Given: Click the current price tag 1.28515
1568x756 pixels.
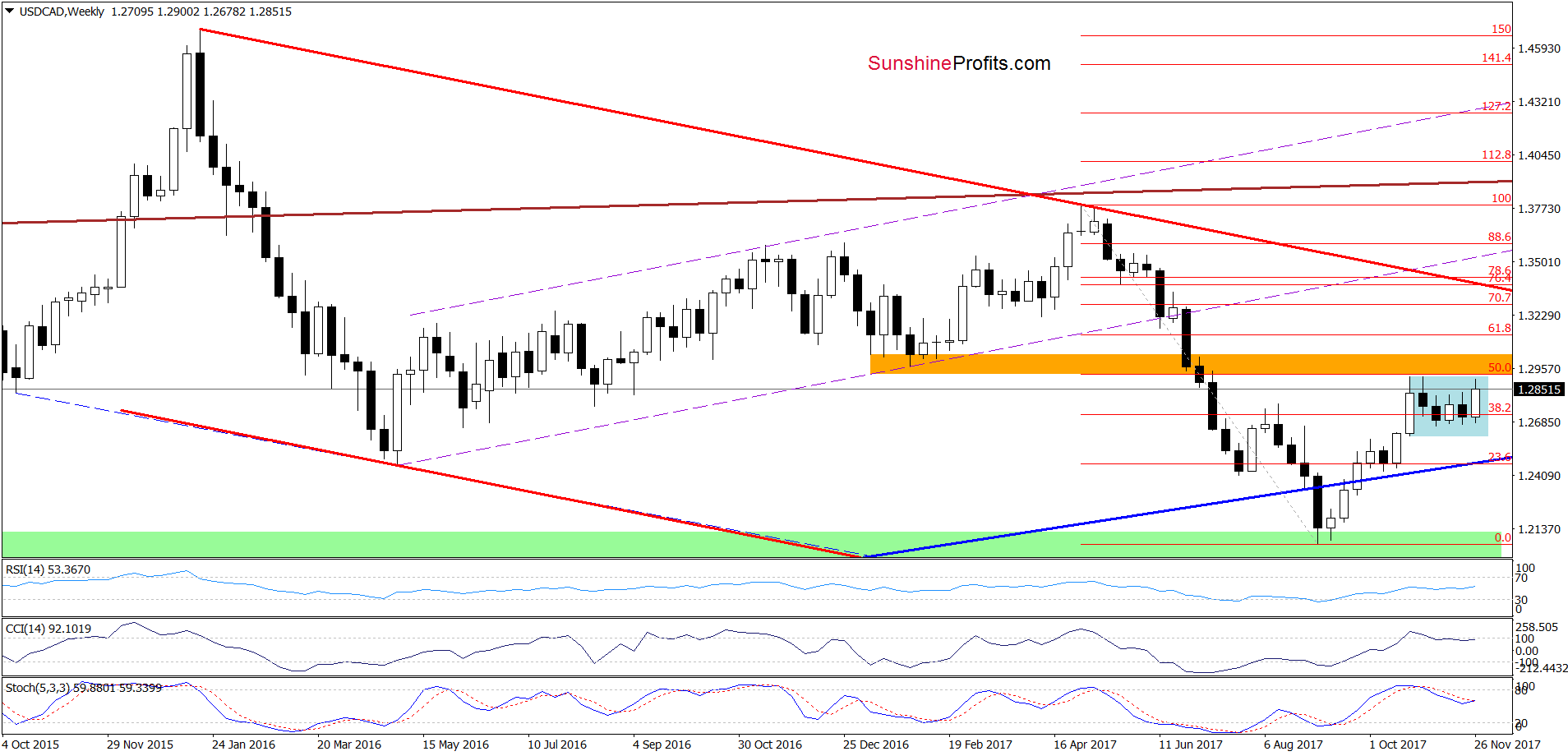Looking at the screenshot, I should click(1538, 390).
